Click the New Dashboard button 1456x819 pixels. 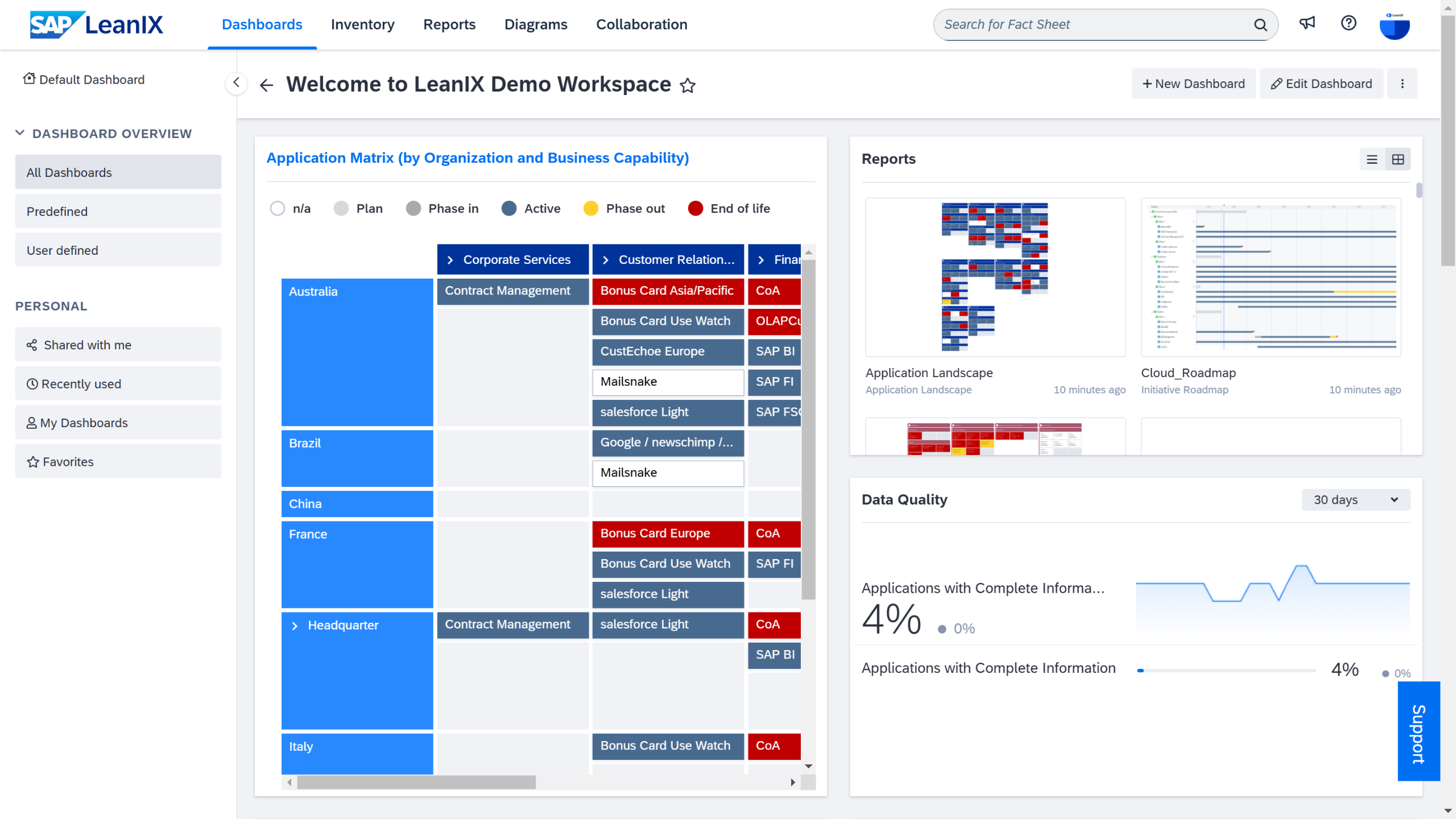pos(1193,84)
